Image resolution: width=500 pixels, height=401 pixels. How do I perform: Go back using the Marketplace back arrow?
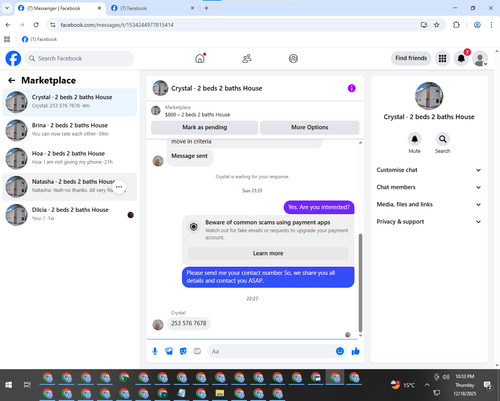[x=12, y=80]
